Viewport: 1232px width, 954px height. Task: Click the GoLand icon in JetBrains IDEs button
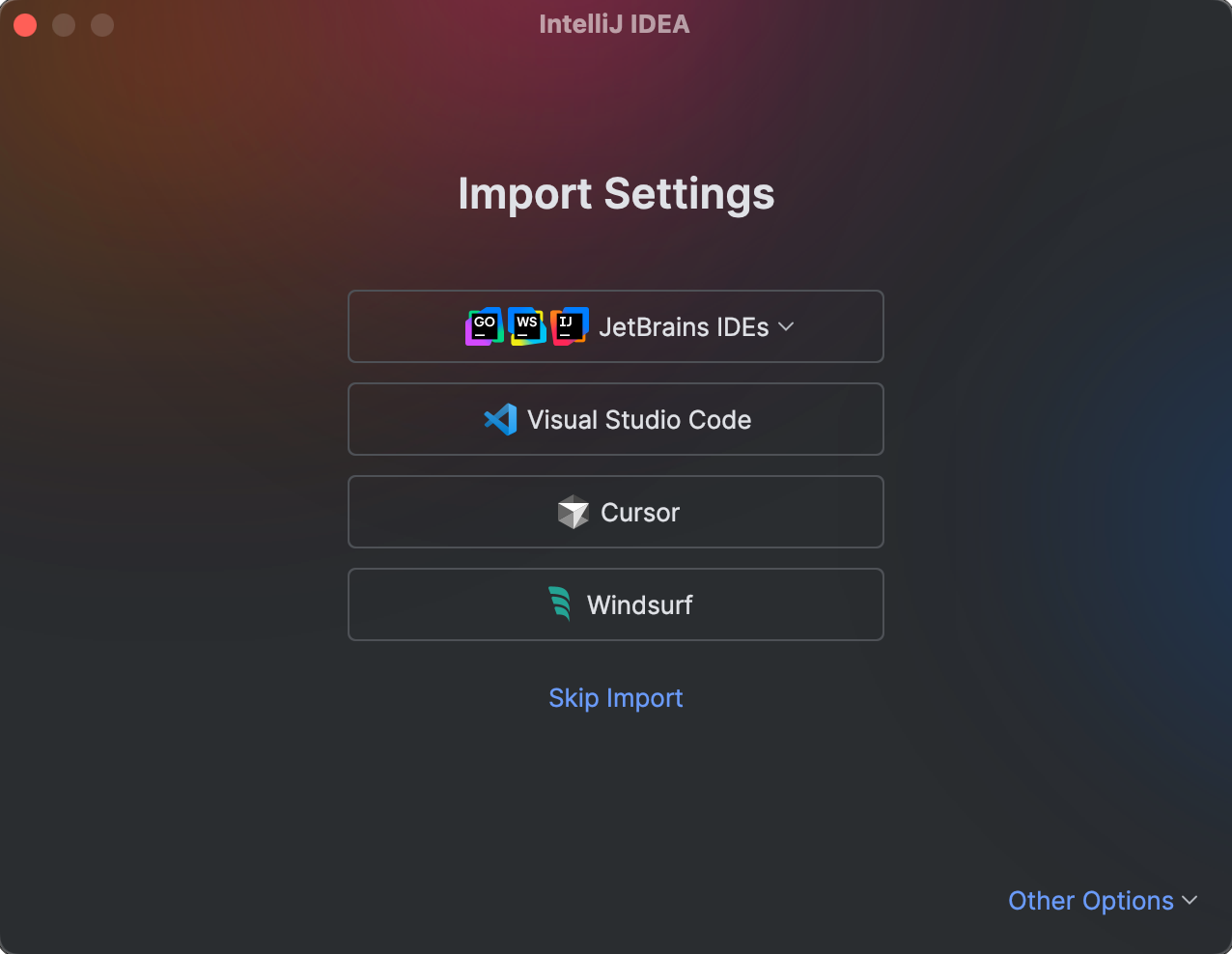point(483,326)
